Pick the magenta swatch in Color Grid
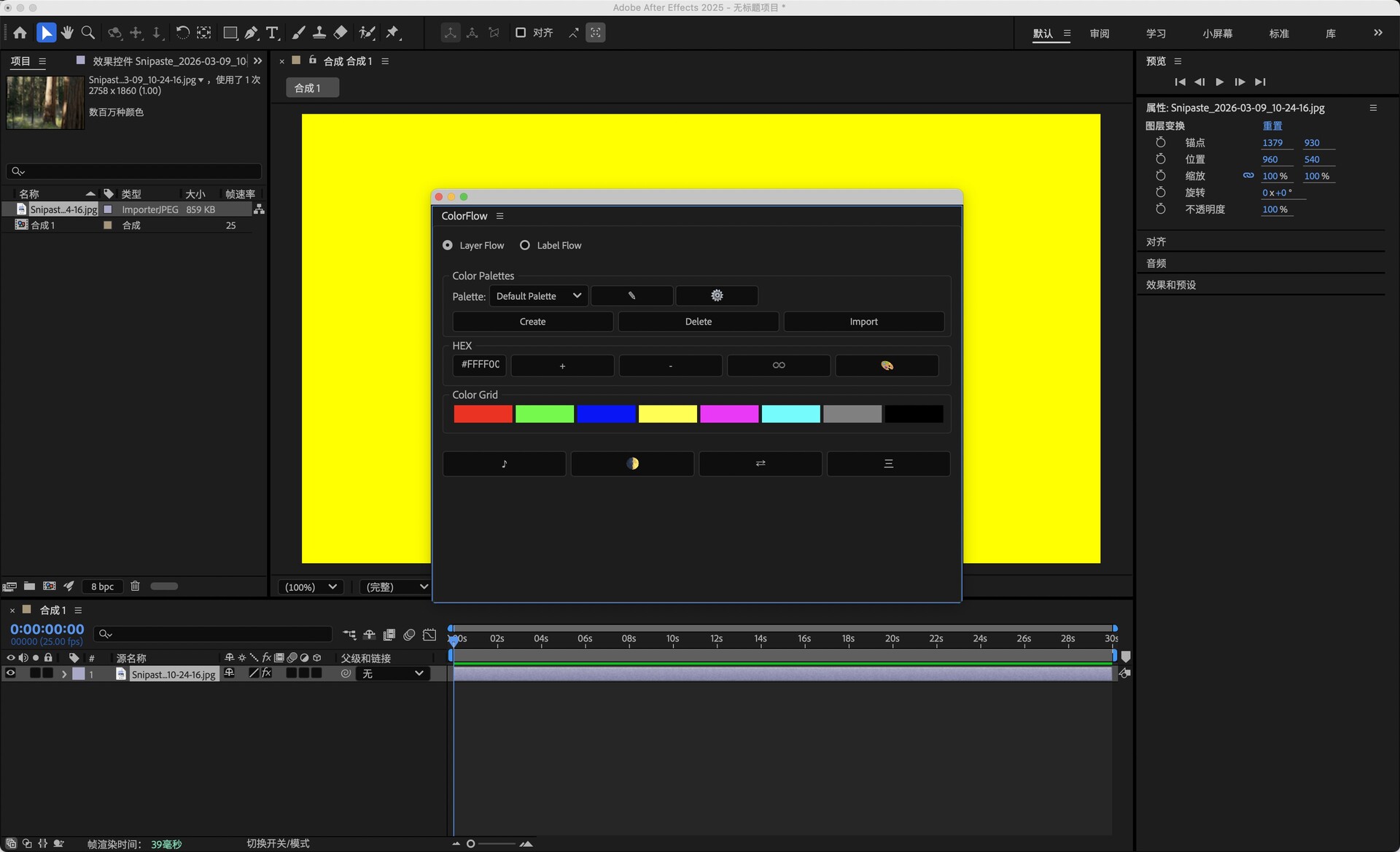 (x=729, y=414)
